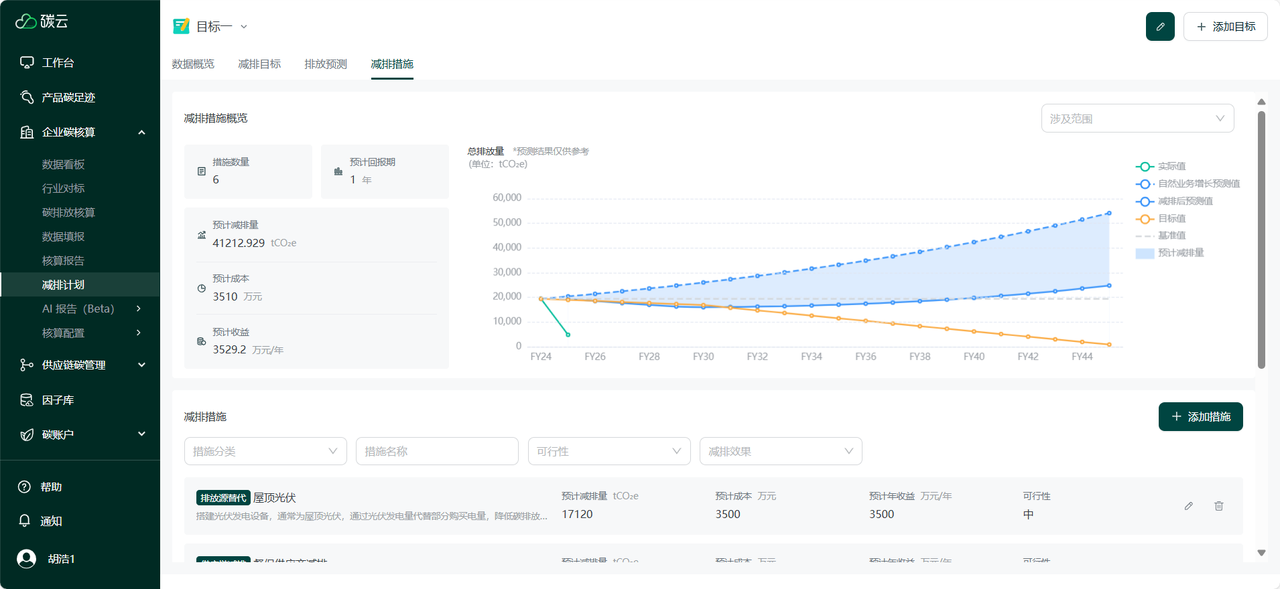
Task: Click the 因子库 database icon
Action: coord(27,400)
